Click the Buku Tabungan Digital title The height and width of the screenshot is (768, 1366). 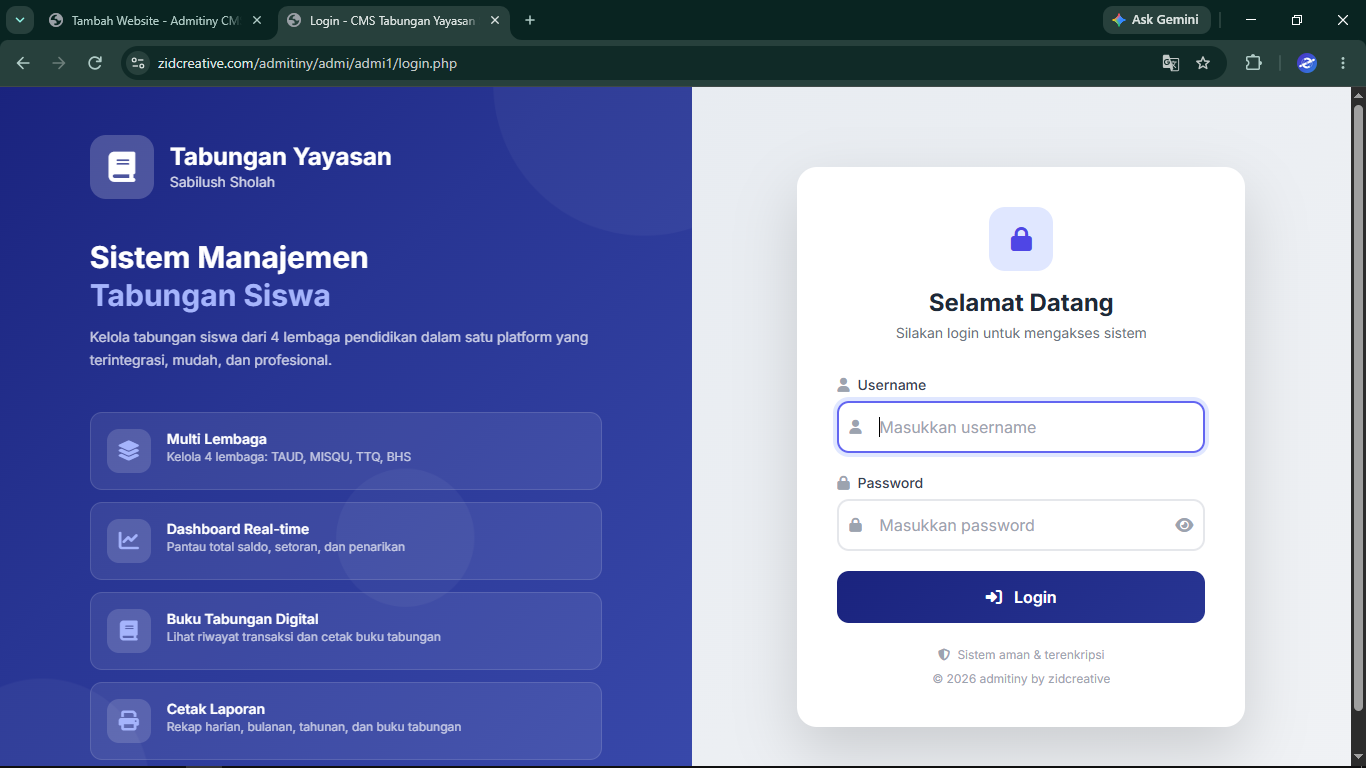(x=243, y=619)
